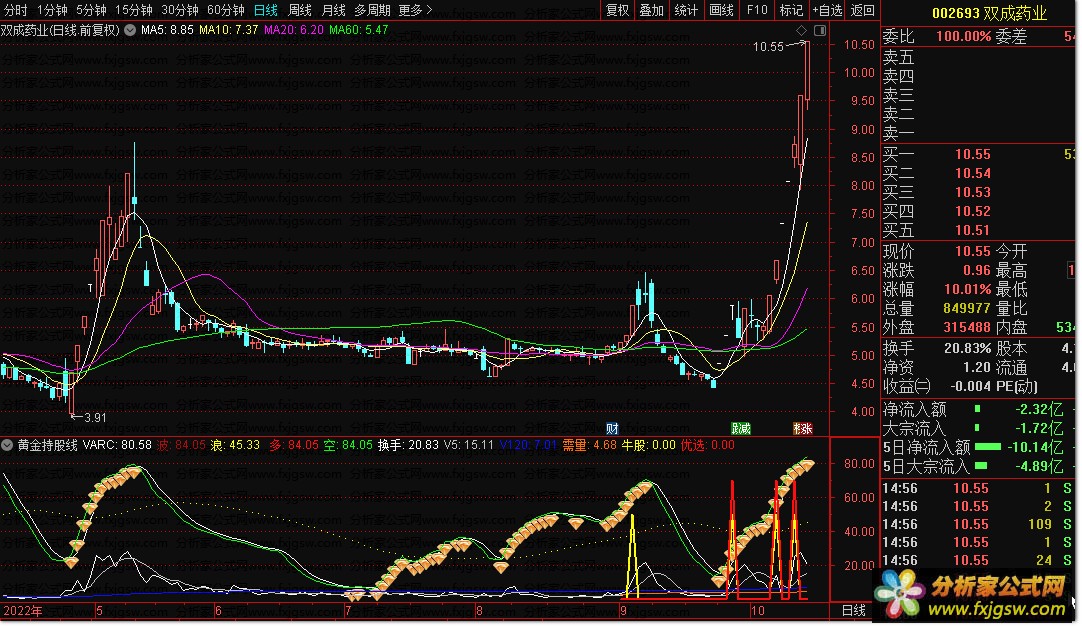Select the 日线 daily chart tab
Image resolution: width=1082 pixels, height=626 pixels.
(x=266, y=10)
